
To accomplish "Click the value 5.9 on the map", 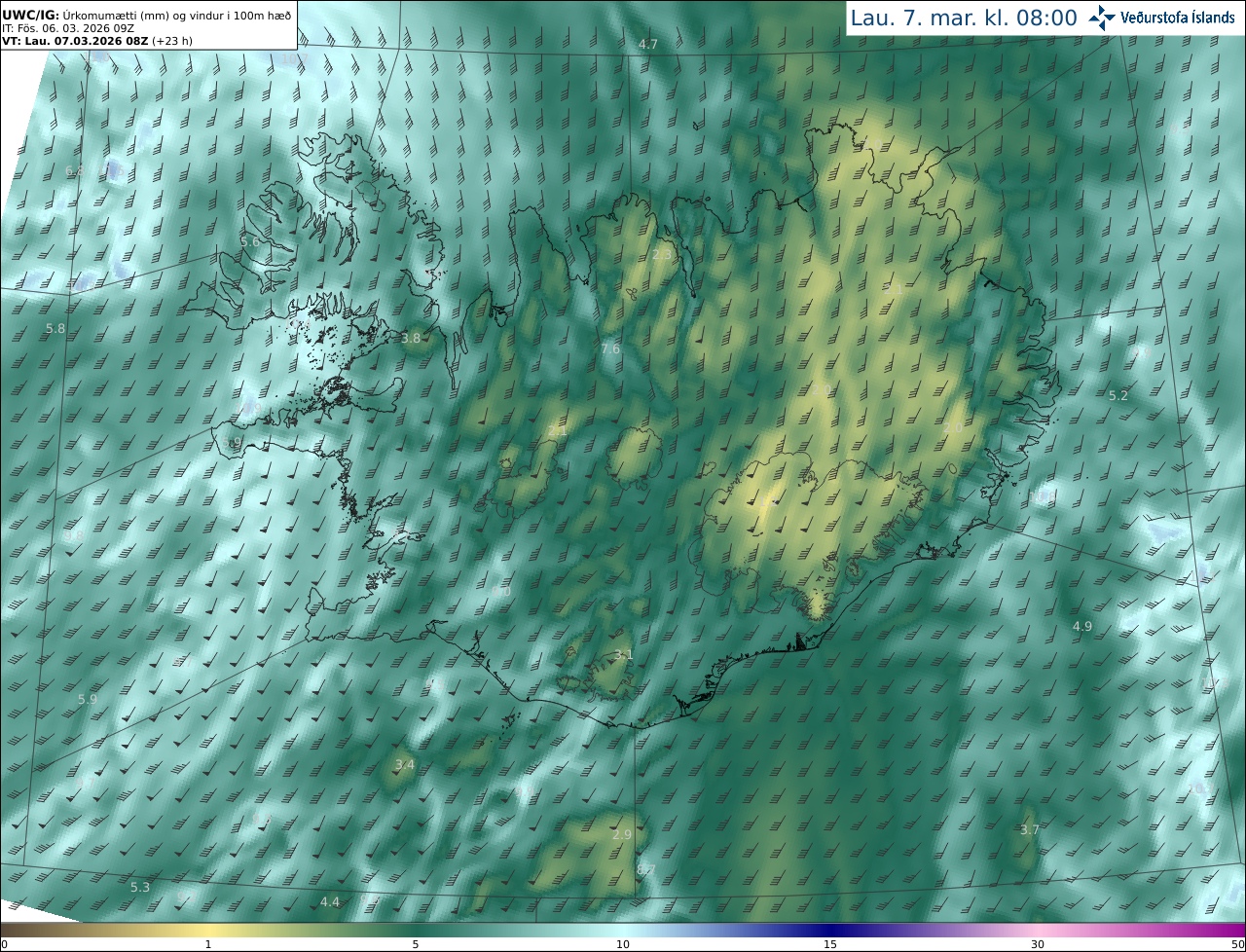I will pos(88,699).
